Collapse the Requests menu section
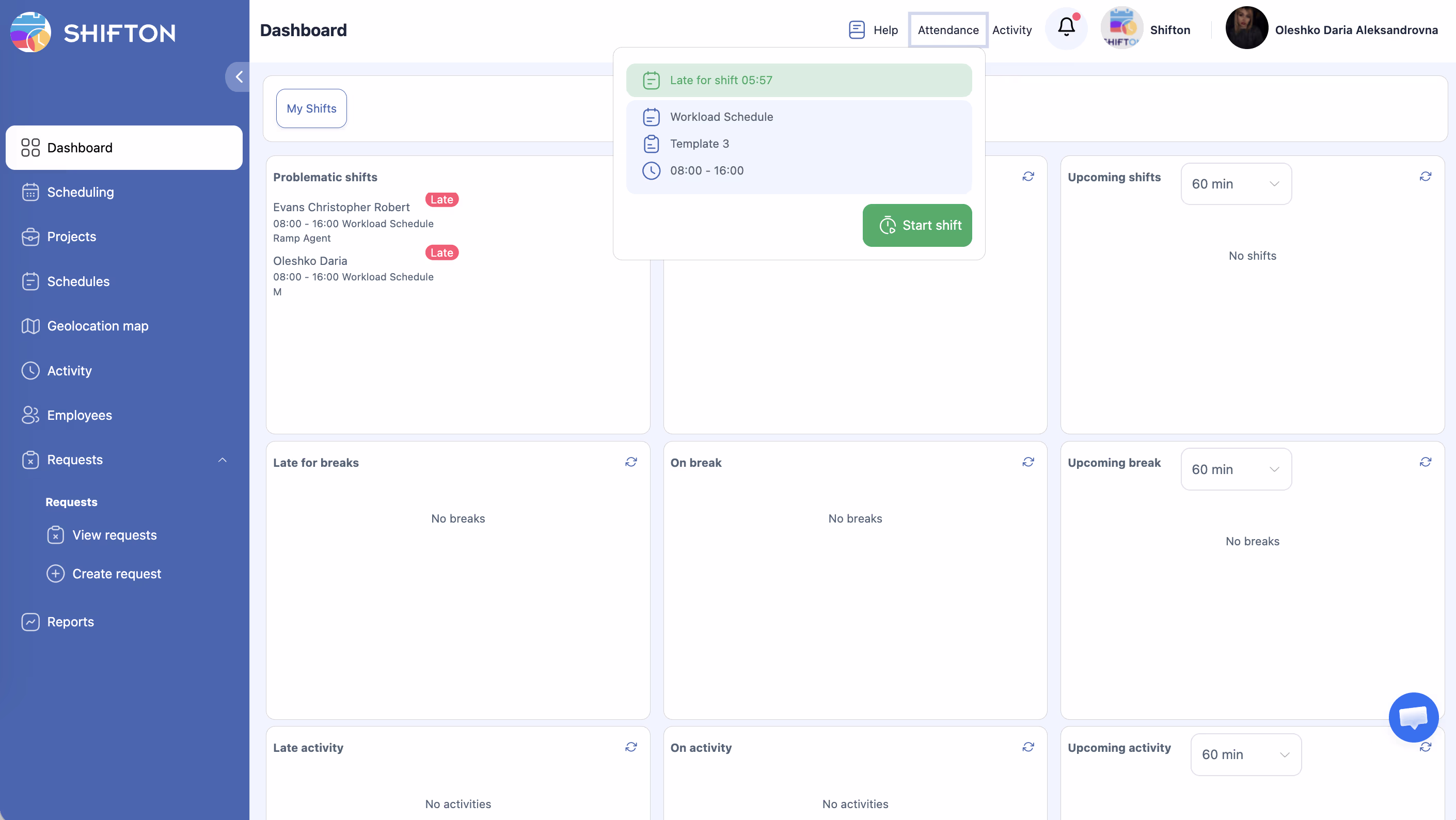 point(222,460)
